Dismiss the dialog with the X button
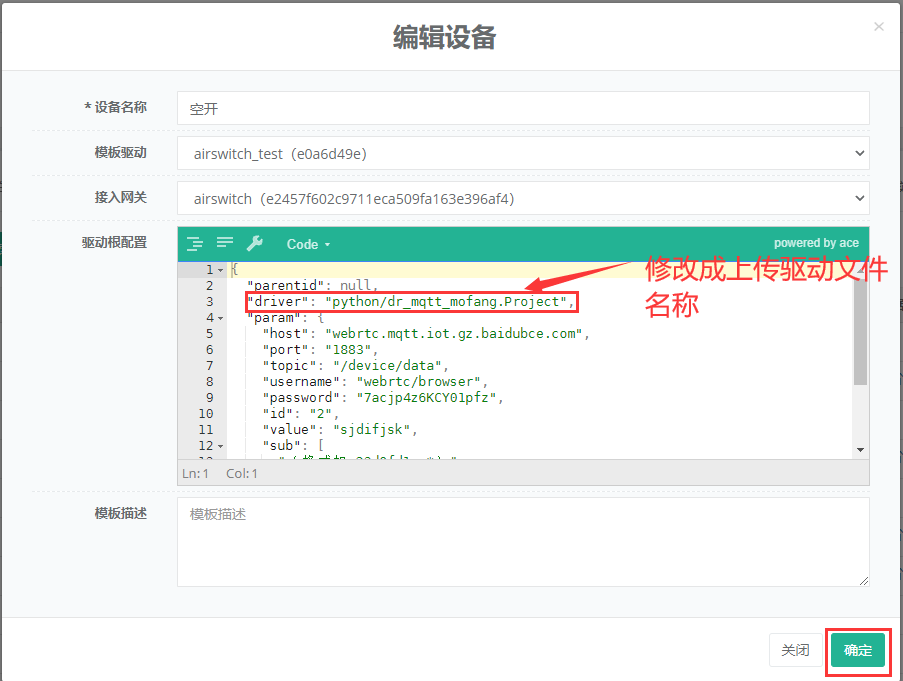This screenshot has height=681, width=903. [x=878, y=26]
